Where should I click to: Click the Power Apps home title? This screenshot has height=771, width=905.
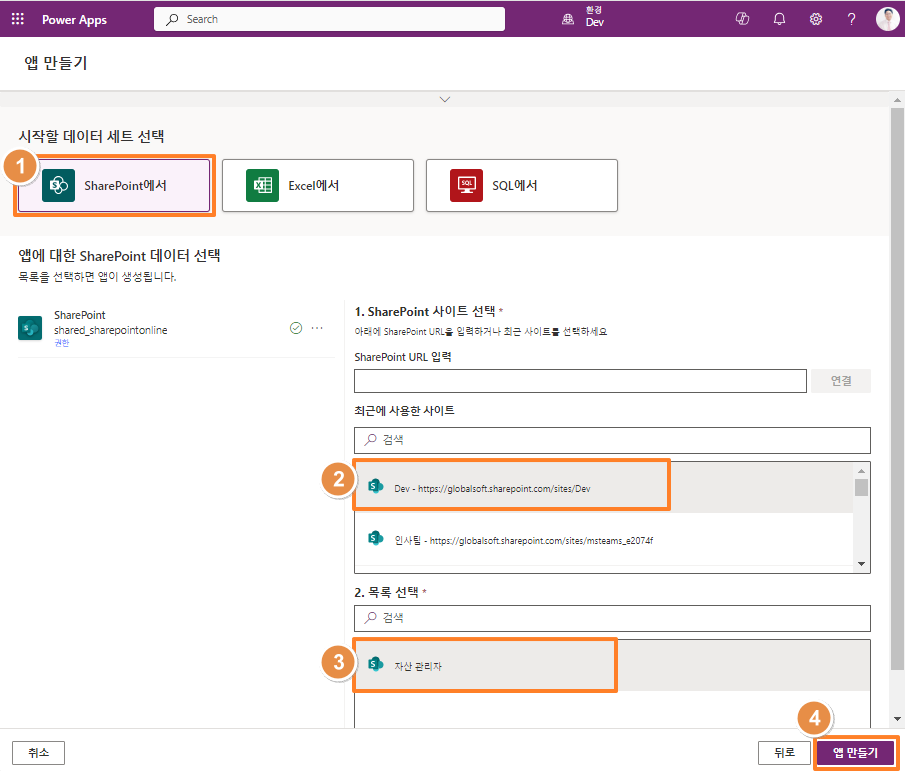(74, 20)
